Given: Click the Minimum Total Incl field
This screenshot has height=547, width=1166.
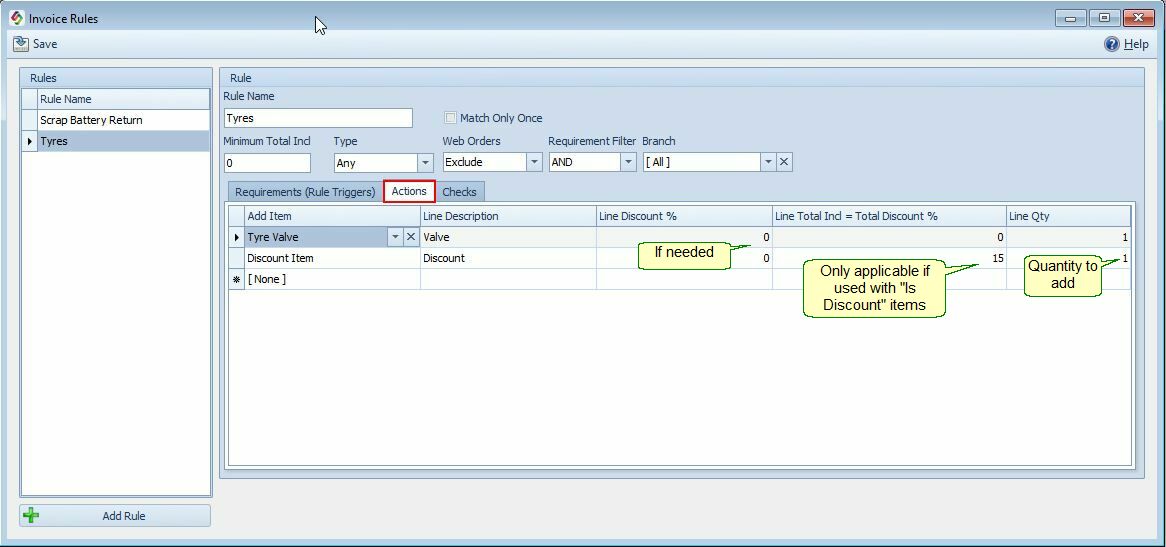Looking at the screenshot, I should [x=268, y=162].
